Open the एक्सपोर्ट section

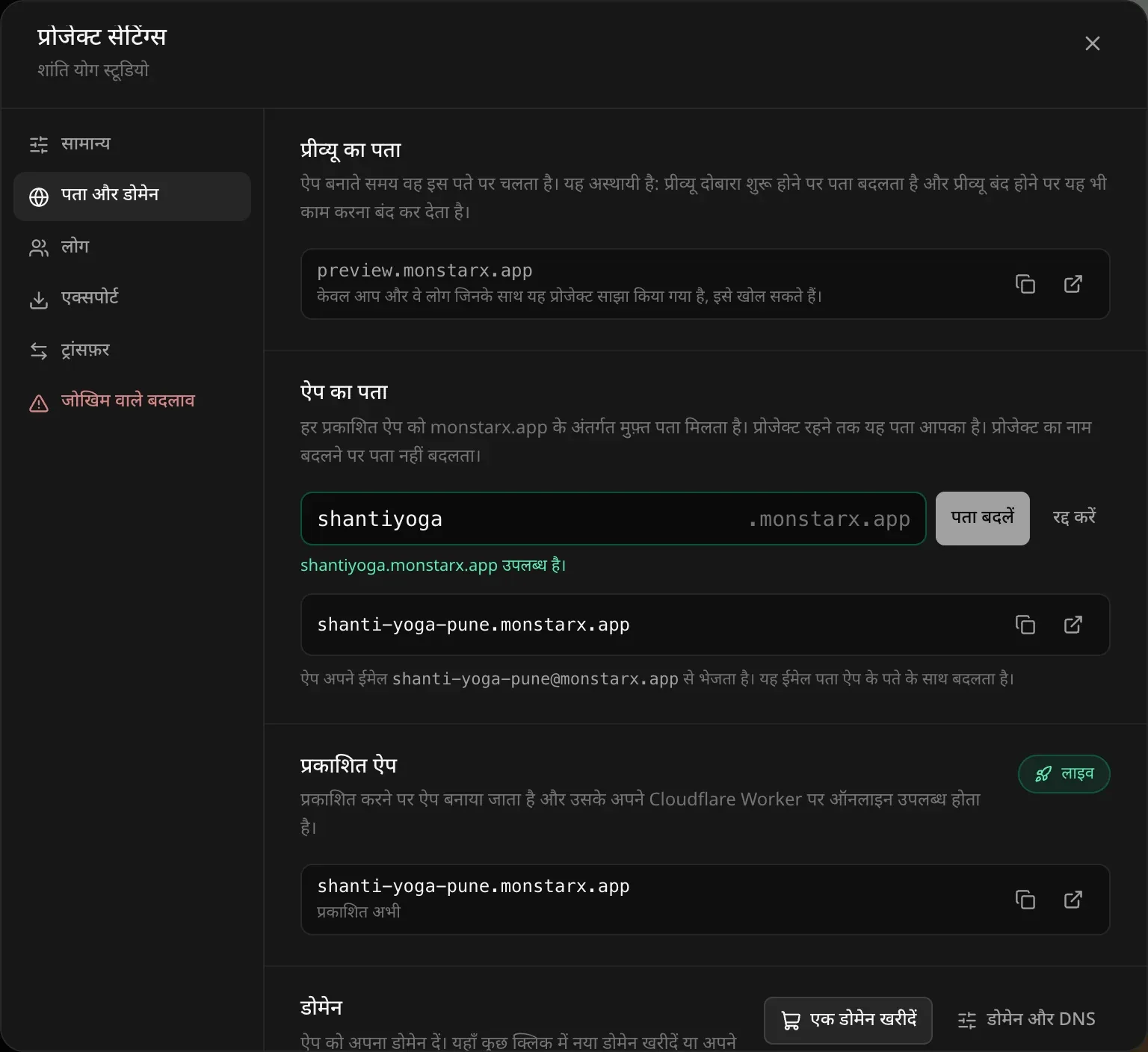tap(132, 300)
